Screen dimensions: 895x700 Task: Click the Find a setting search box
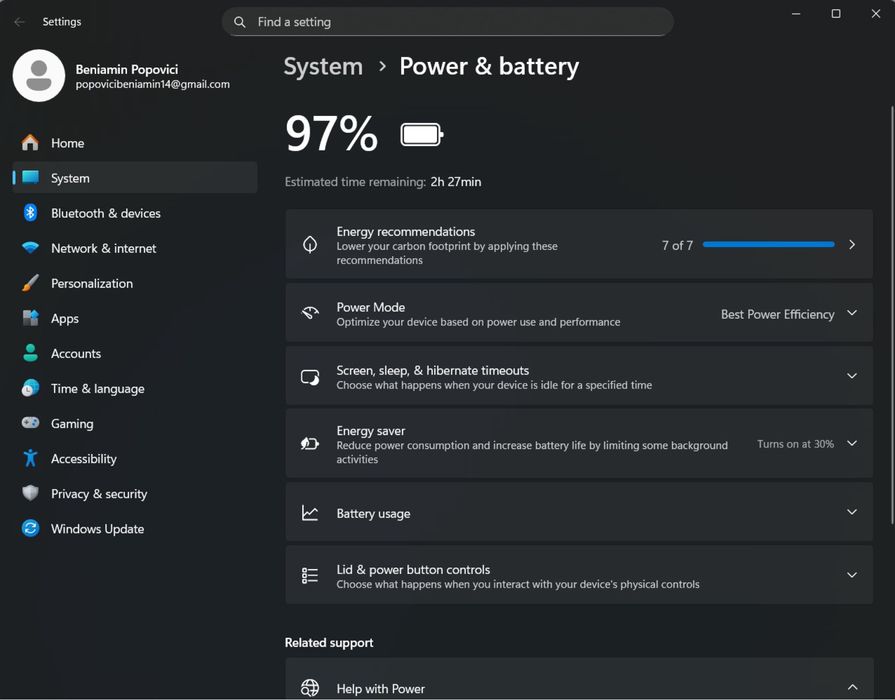tap(448, 22)
